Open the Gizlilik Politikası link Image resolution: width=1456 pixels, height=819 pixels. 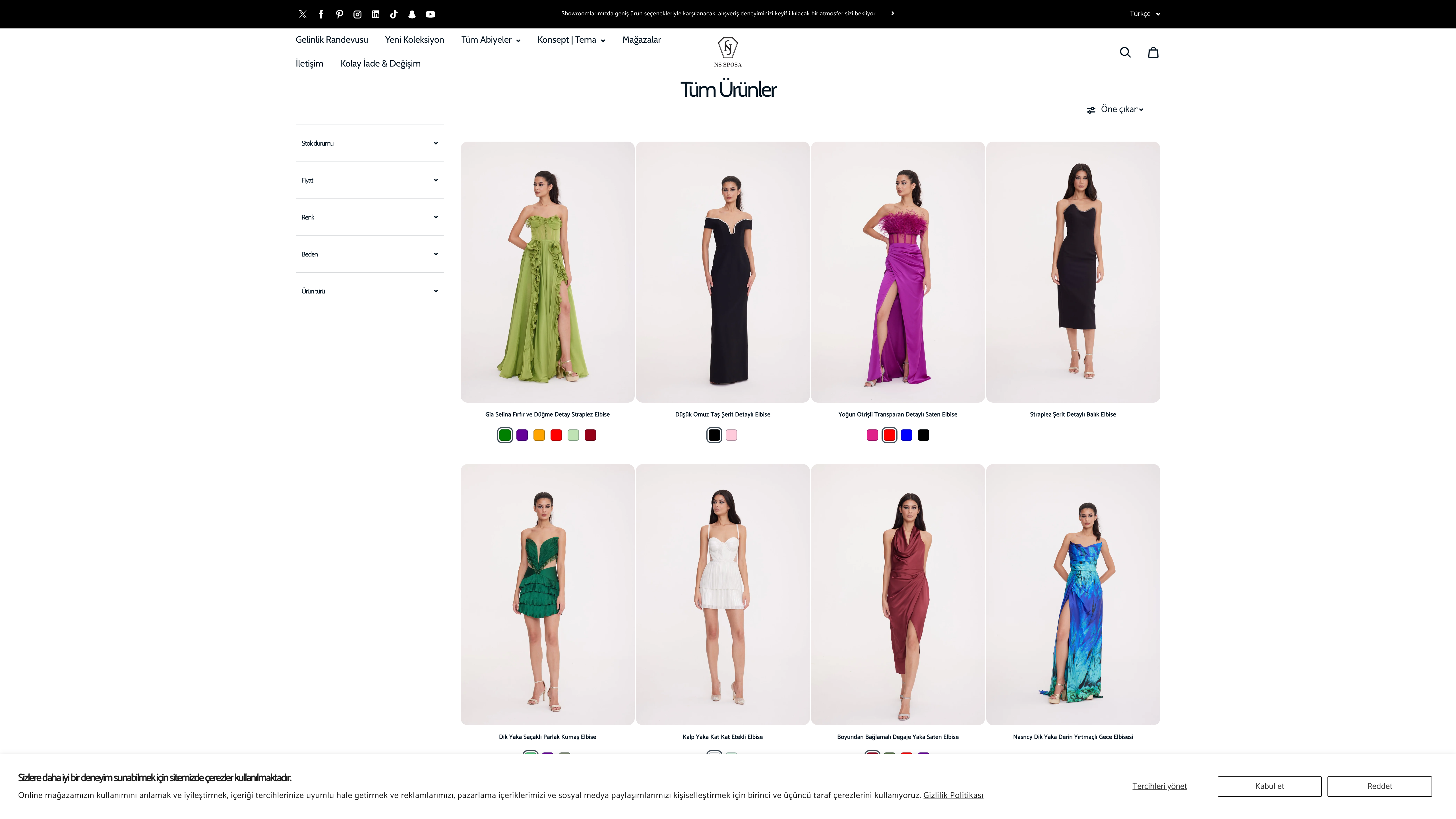tap(954, 796)
